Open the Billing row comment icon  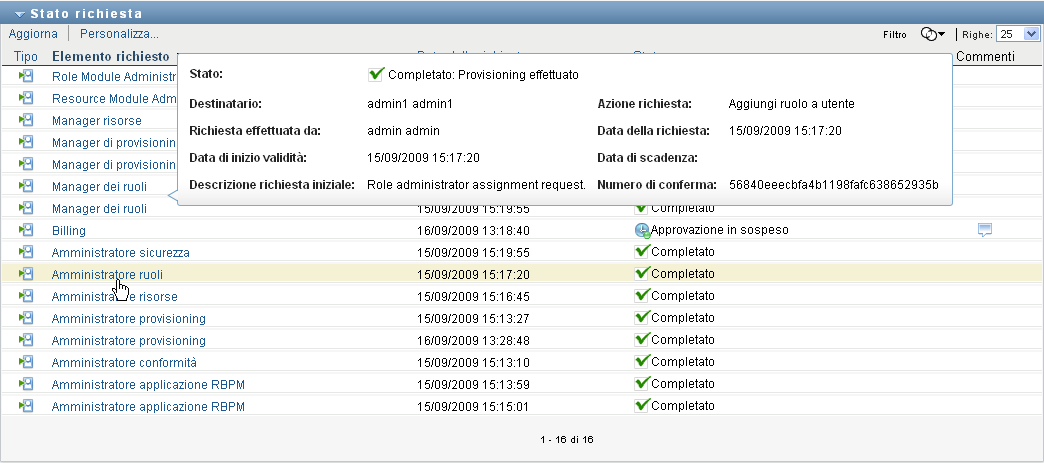click(x=985, y=230)
